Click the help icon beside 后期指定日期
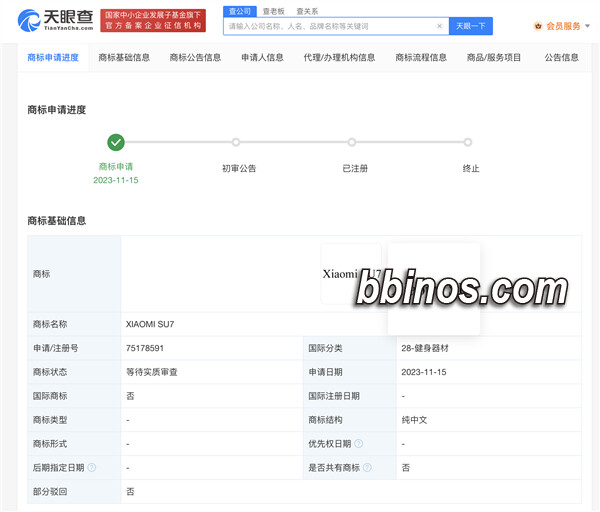The image size is (600, 512). coord(92,467)
